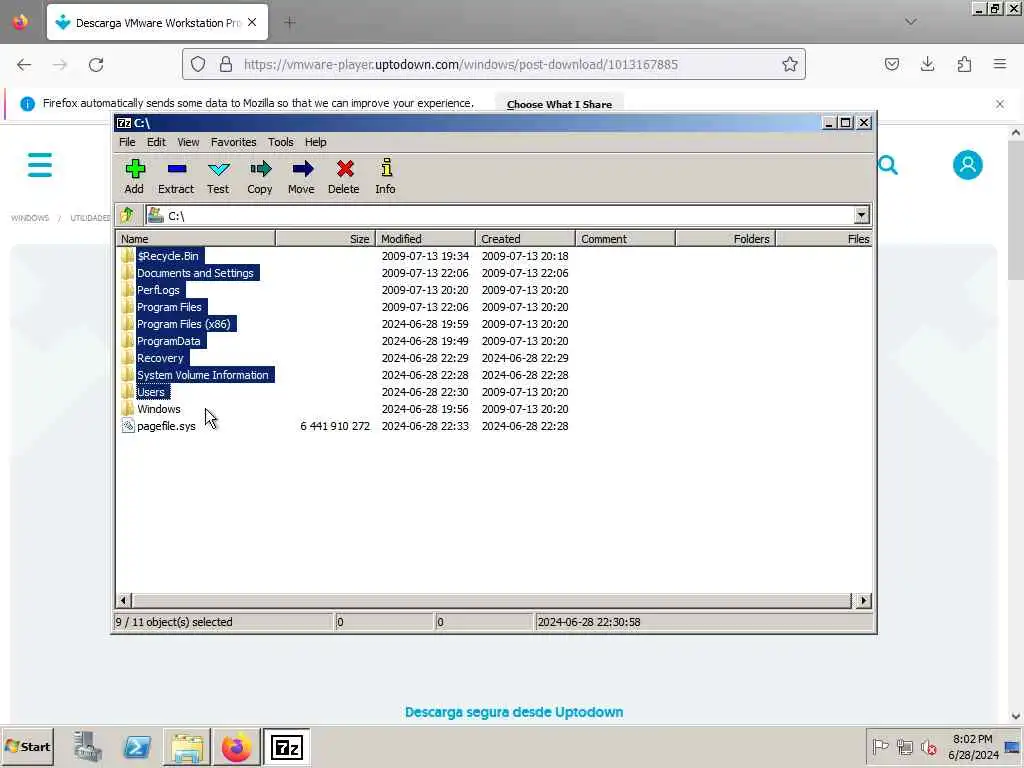Open Uptodown hamburger menu
Image resolution: width=1024 pixels, height=768 pixels.
[40, 165]
